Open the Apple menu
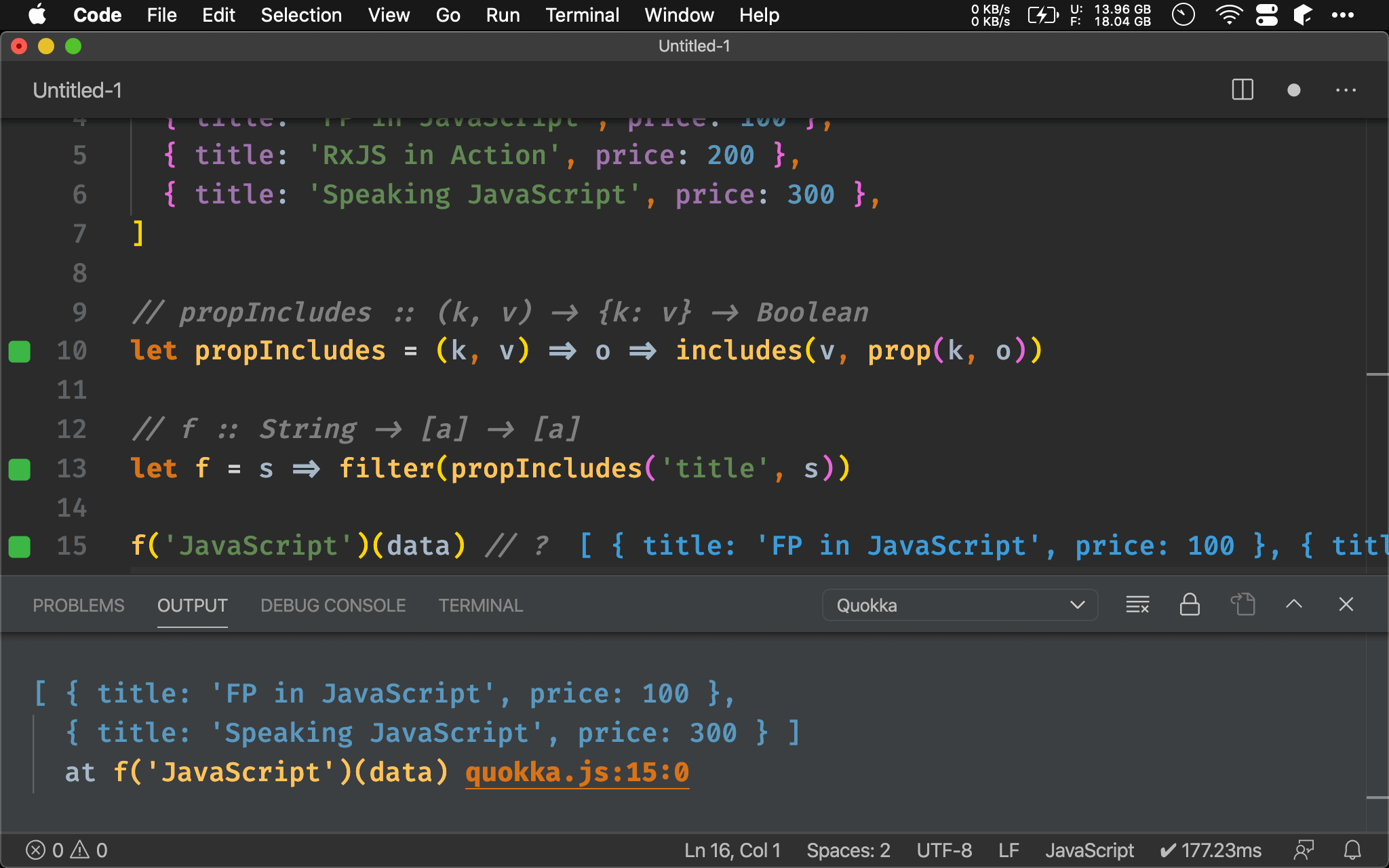This screenshot has width=1389, height=868. tap(37, 15)
